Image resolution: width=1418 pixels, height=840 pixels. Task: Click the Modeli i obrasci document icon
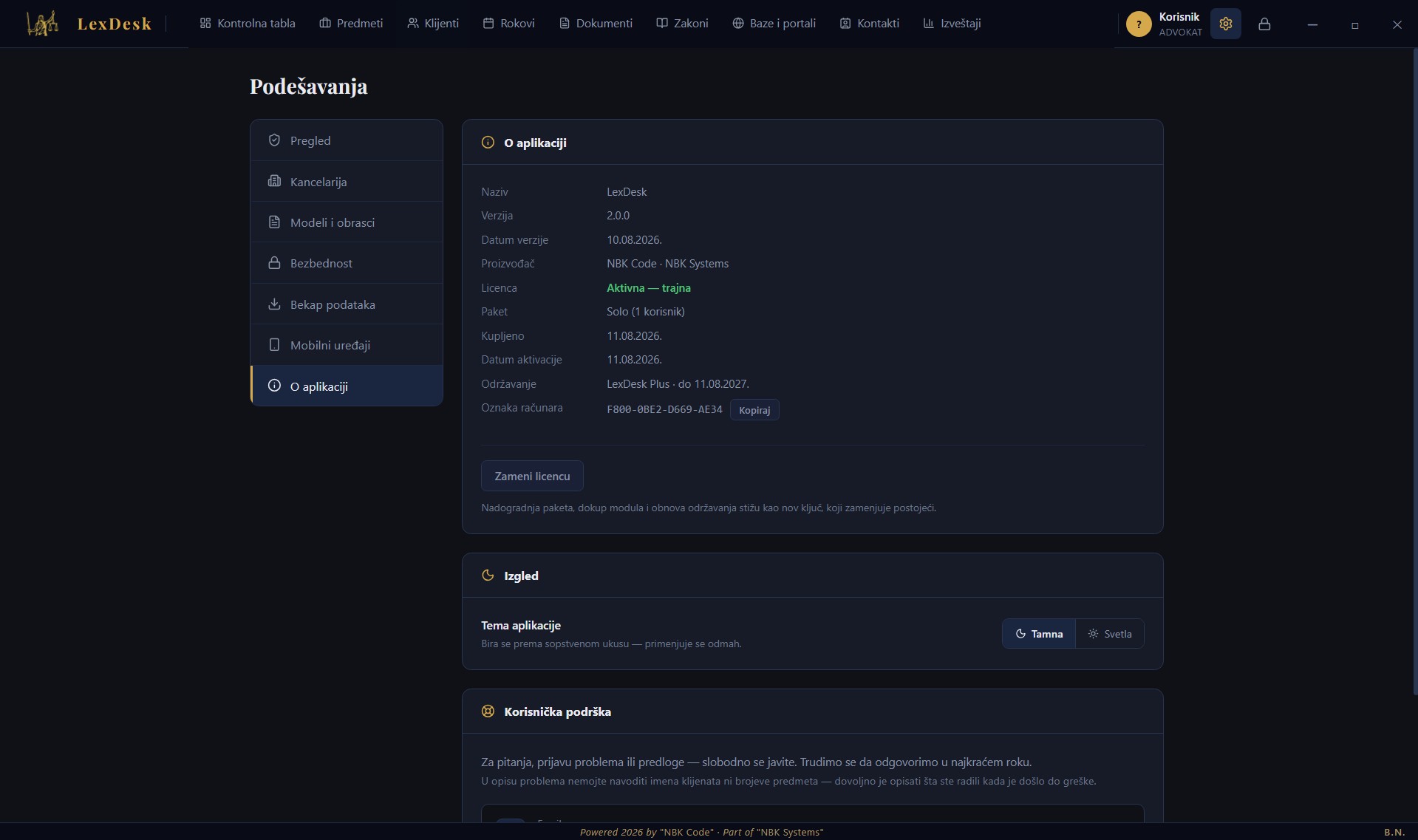274,222
